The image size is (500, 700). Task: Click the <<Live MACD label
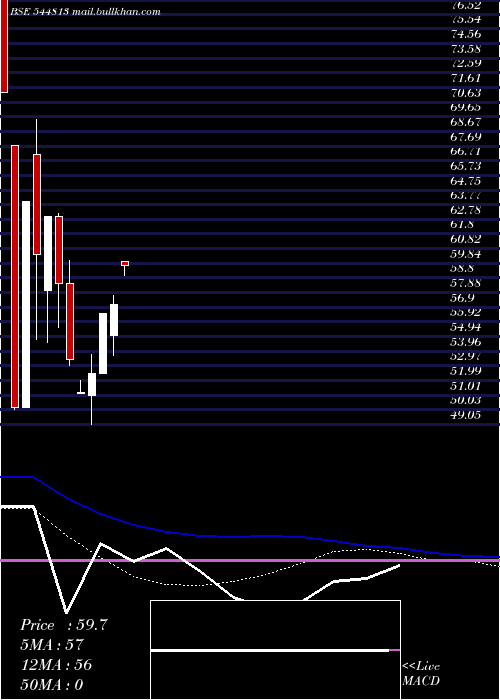421,673
